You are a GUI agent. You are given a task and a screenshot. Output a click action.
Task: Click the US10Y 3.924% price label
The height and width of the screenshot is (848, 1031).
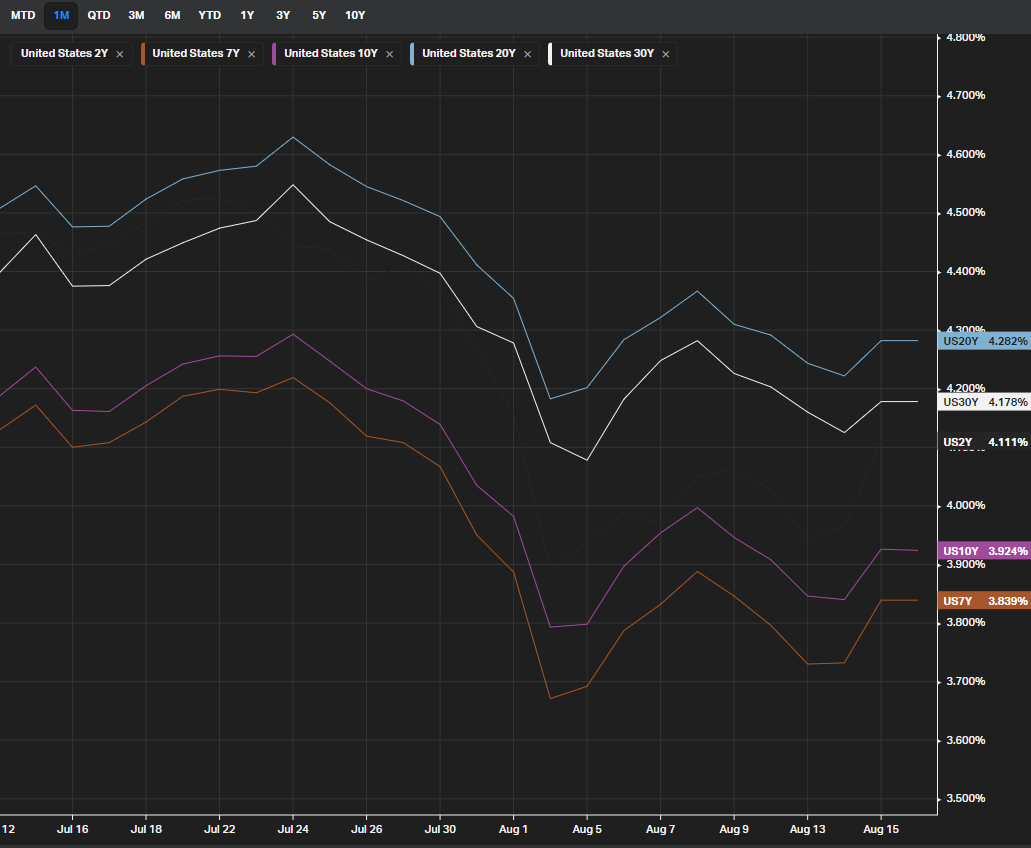(984, 551)
